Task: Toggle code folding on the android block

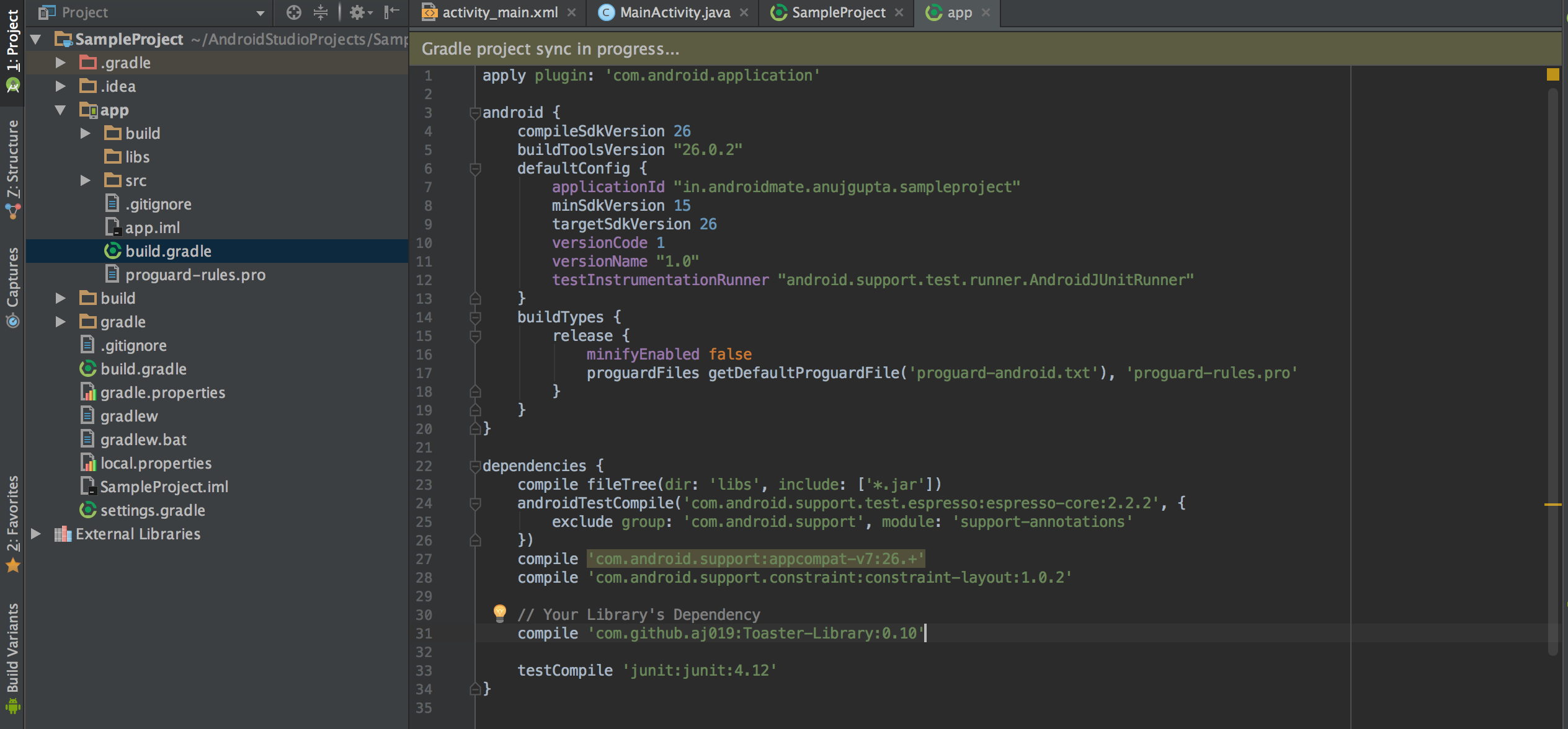Action: tap(474, 112)
